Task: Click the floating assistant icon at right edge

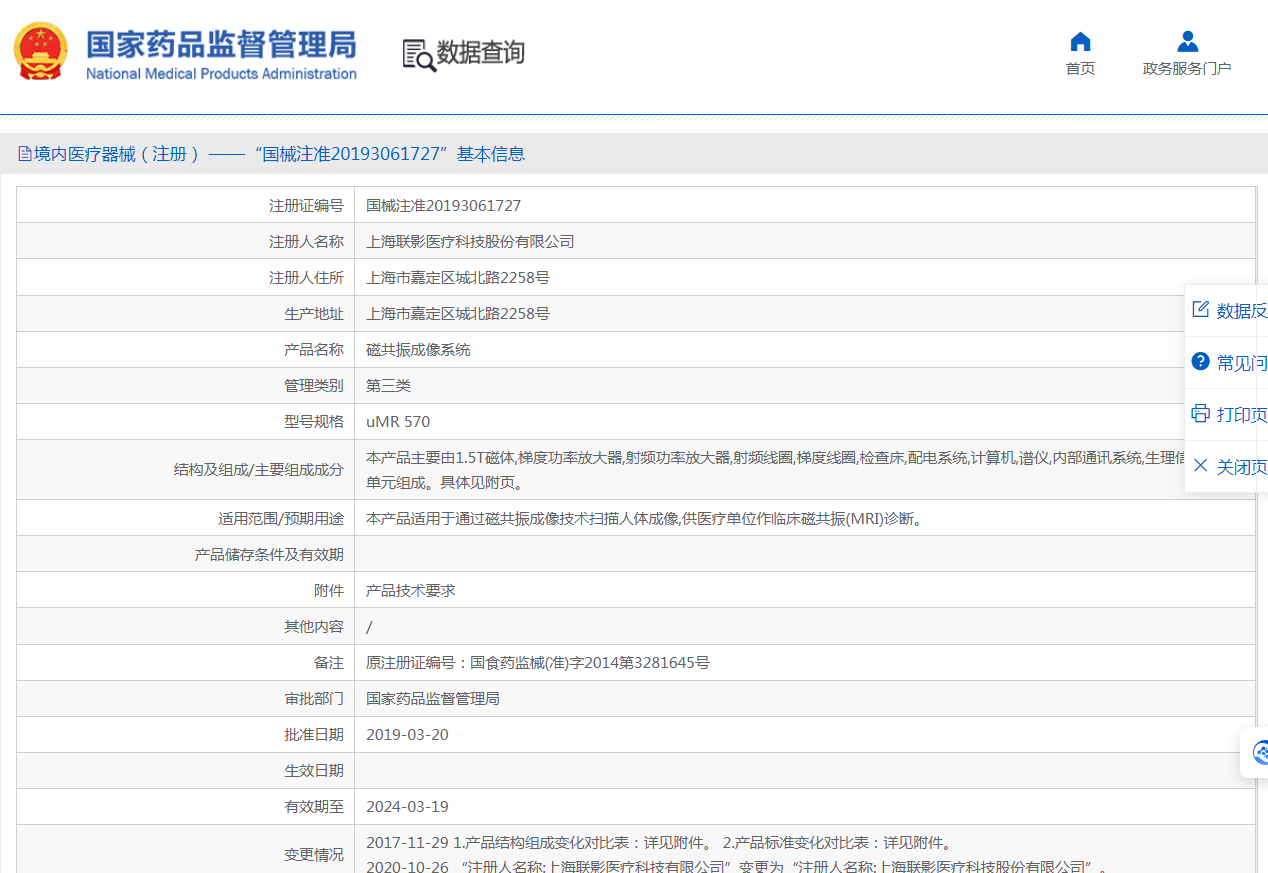Action: pos(1258,752)
